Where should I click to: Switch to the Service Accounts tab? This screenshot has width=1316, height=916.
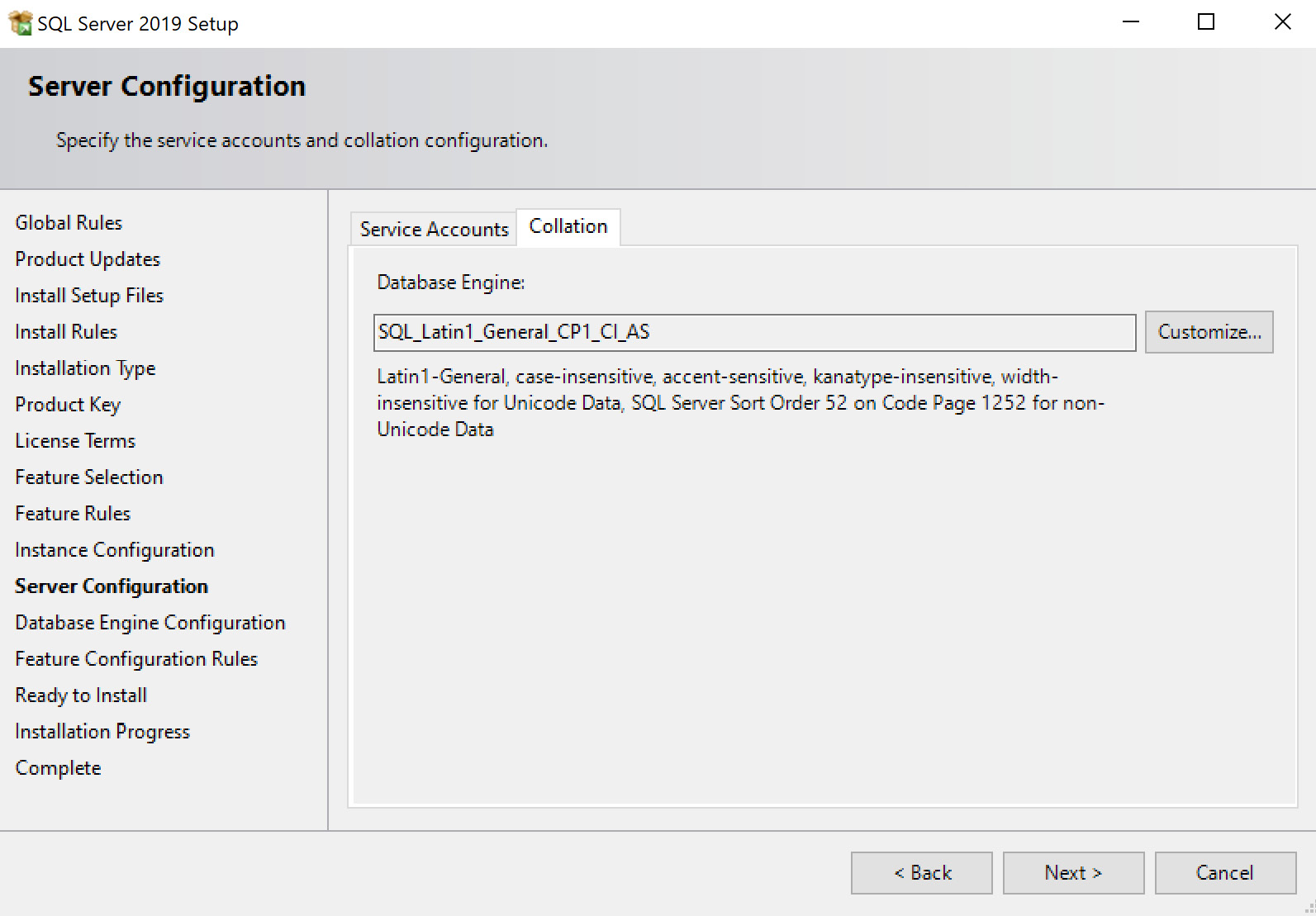[x=434, y=229]
